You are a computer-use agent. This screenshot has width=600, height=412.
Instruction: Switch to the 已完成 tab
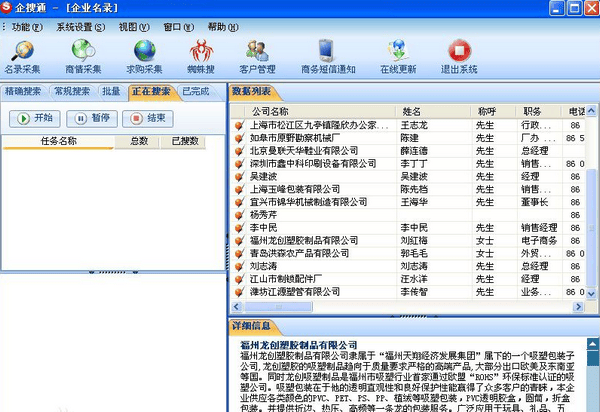[x=196, y=92]
